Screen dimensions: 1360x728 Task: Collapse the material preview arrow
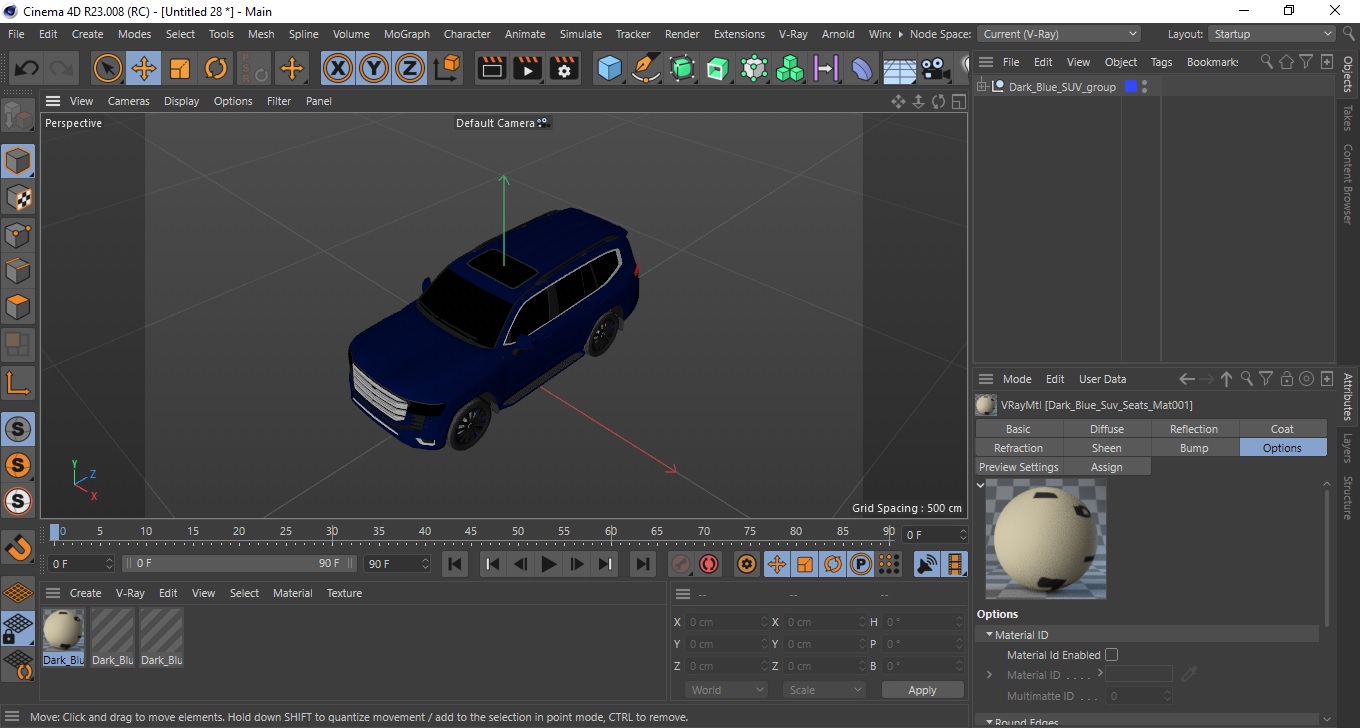[981, 485]
